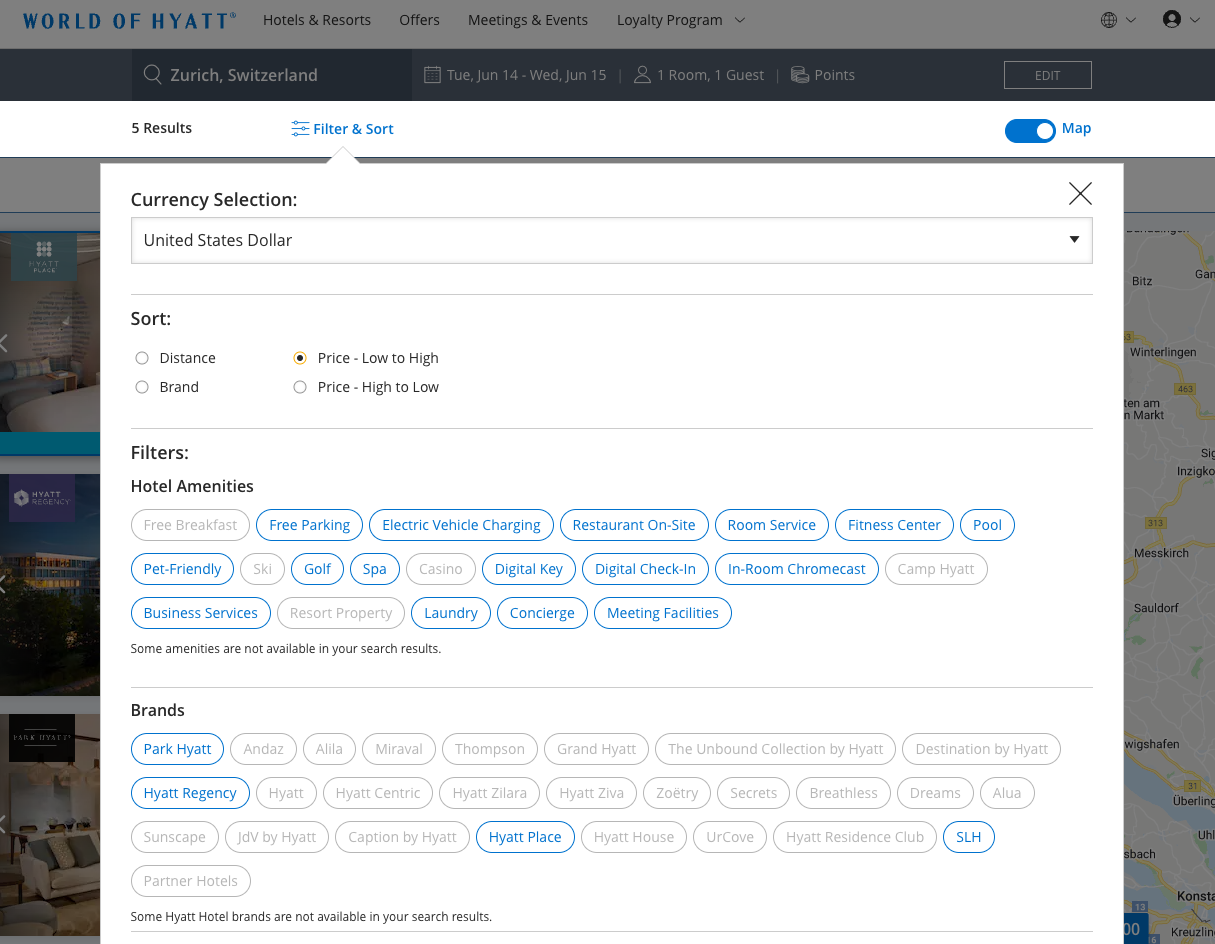Screen dimensions: 1215x944
Task: Select the Fitness Center amenity filter
Action: 894,525
